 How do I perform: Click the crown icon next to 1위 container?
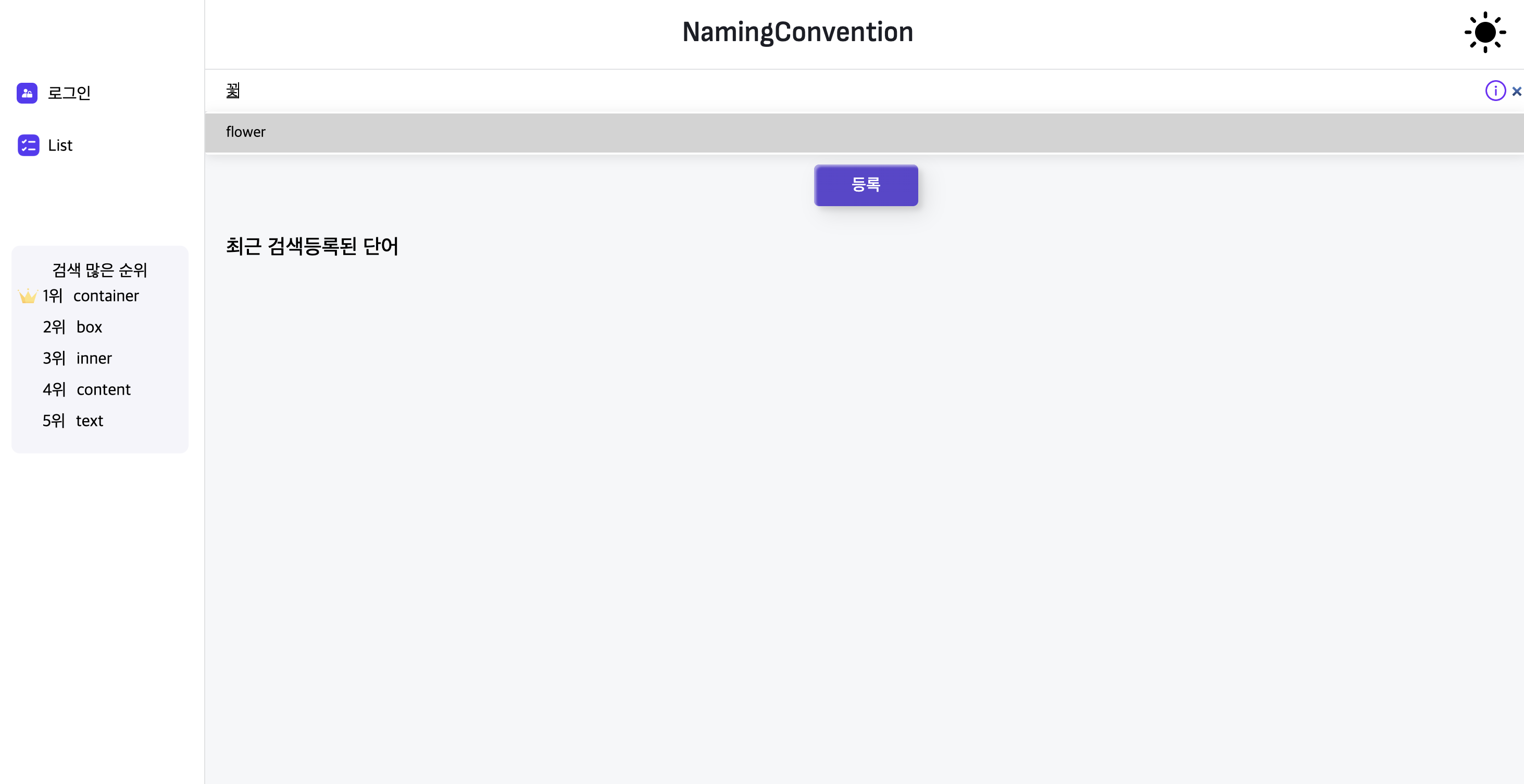pos(28,296)
